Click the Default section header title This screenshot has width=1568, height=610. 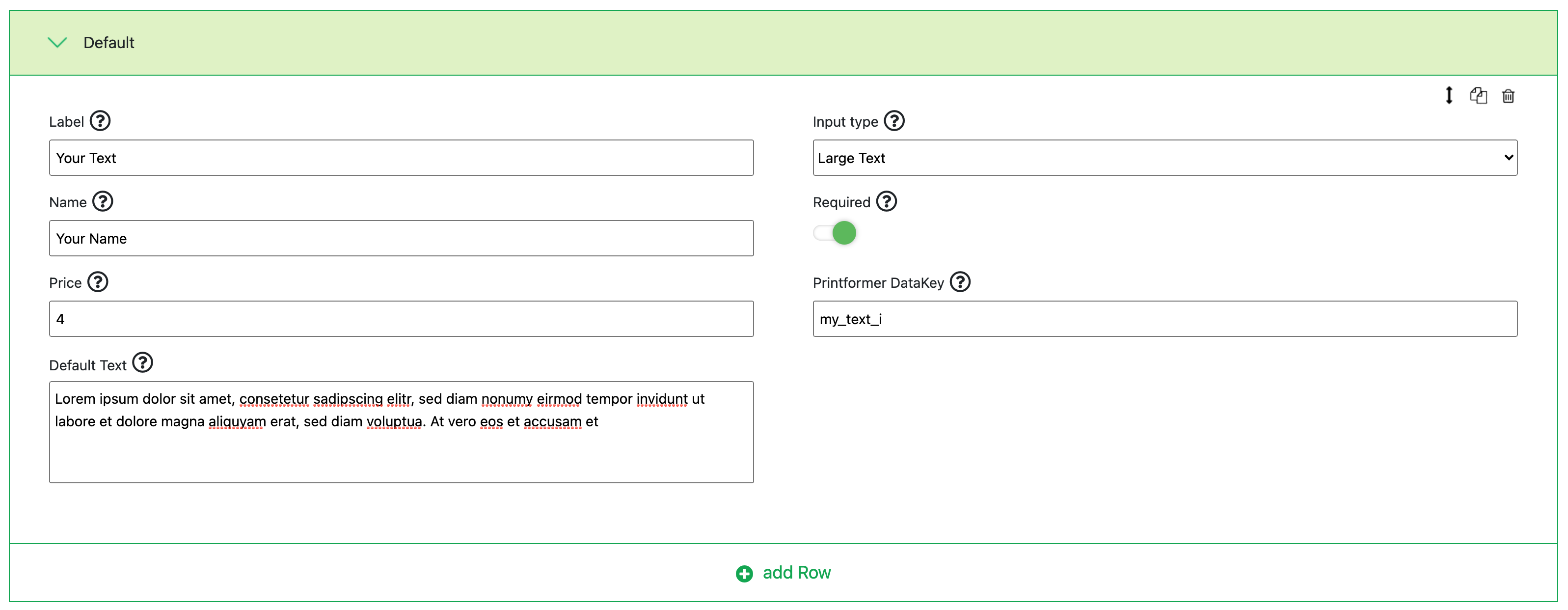[108, 43]
